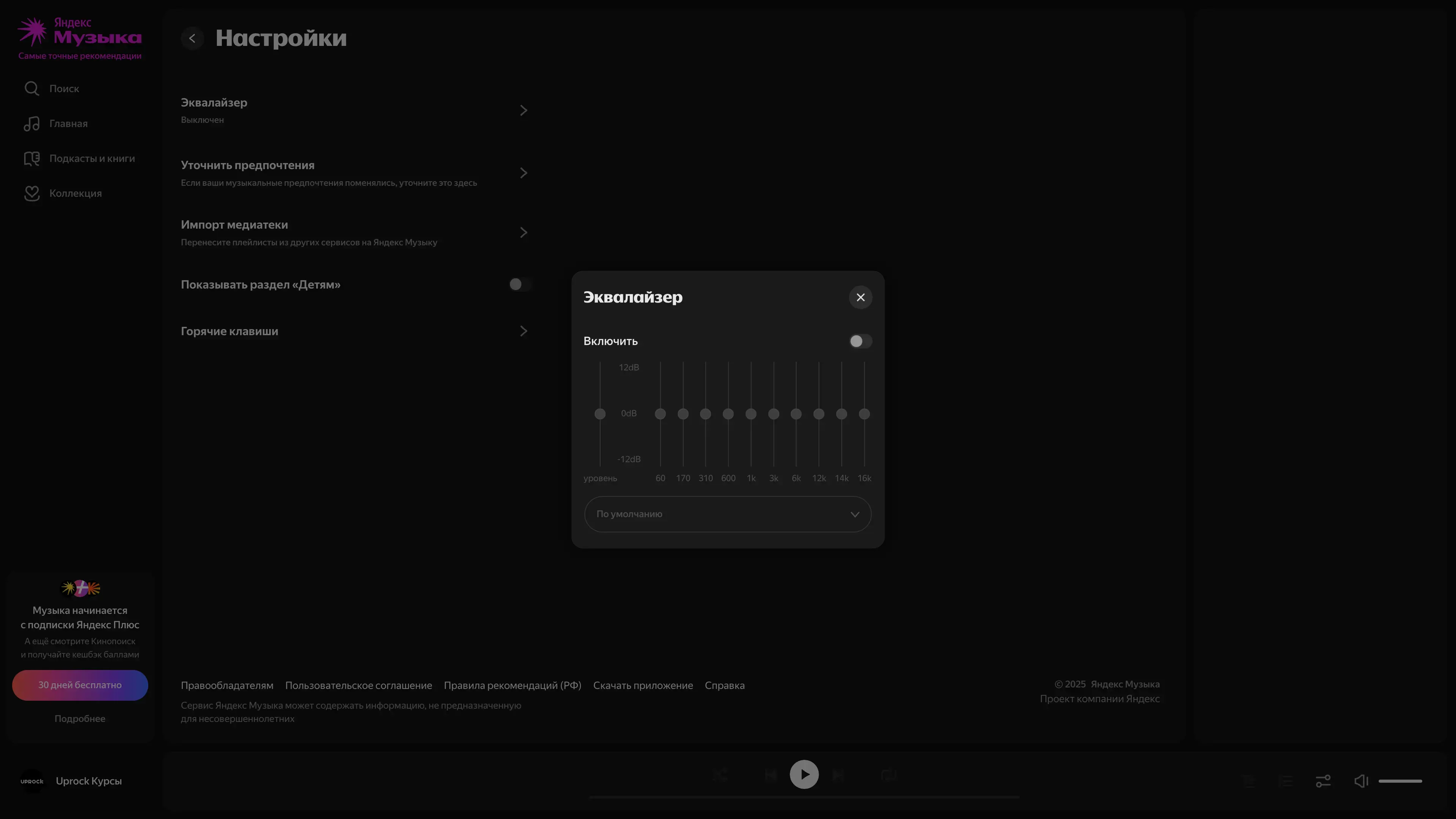Viewport: 1456px width, 819px height.
Task: Click the 30 дней бесплатно button
Action: 80,685
